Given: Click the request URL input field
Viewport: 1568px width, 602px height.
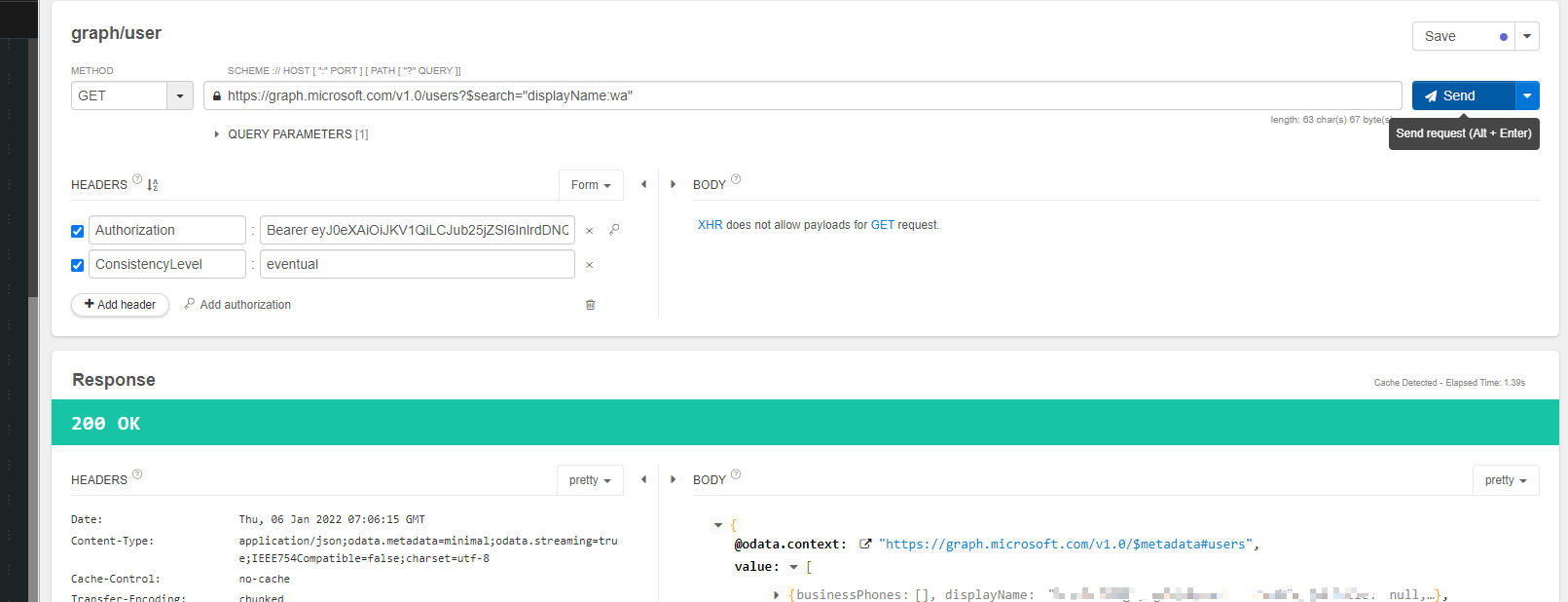Looking at the screenshot, I should 803,95.
